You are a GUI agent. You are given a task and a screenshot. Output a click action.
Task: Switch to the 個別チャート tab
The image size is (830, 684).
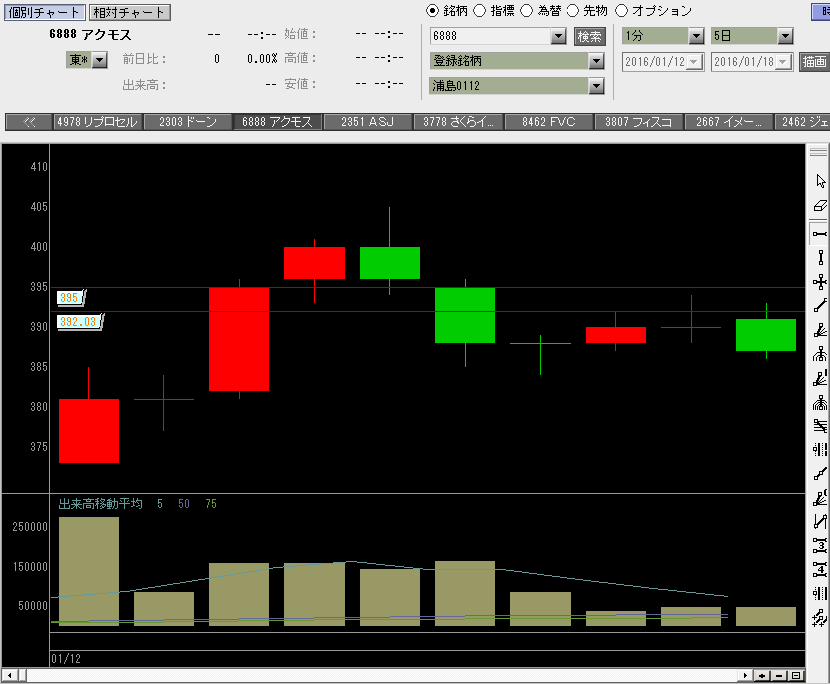[x=44, y=12]
